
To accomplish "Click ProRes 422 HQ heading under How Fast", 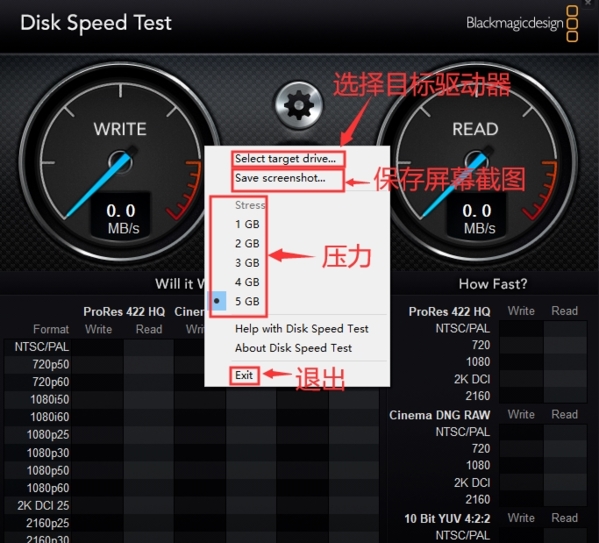I will pos(449,312).
